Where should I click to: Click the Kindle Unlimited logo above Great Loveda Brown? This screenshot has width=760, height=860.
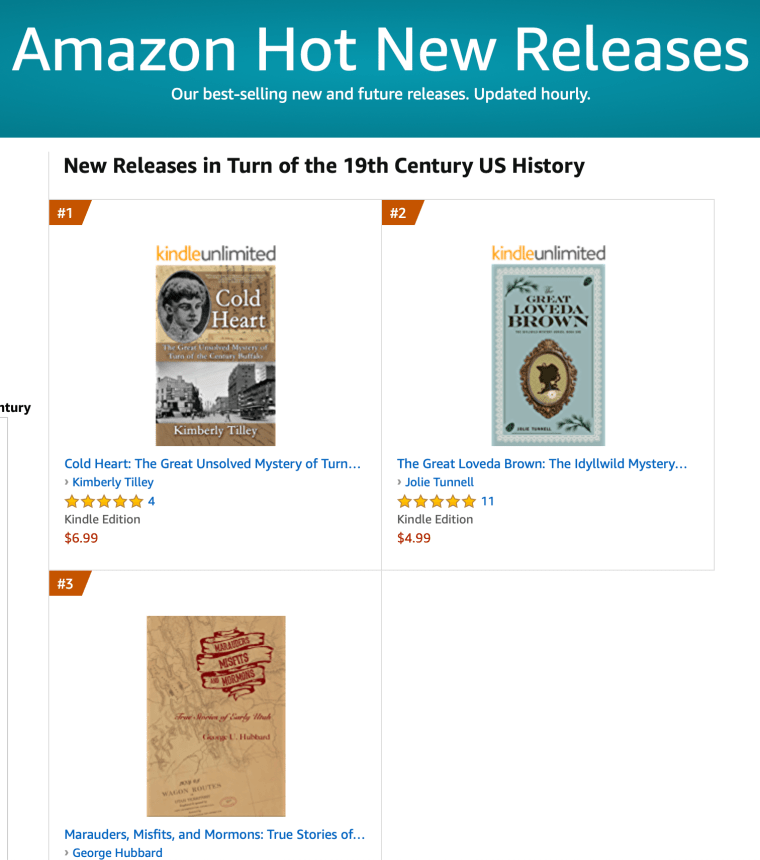(548, 254)
